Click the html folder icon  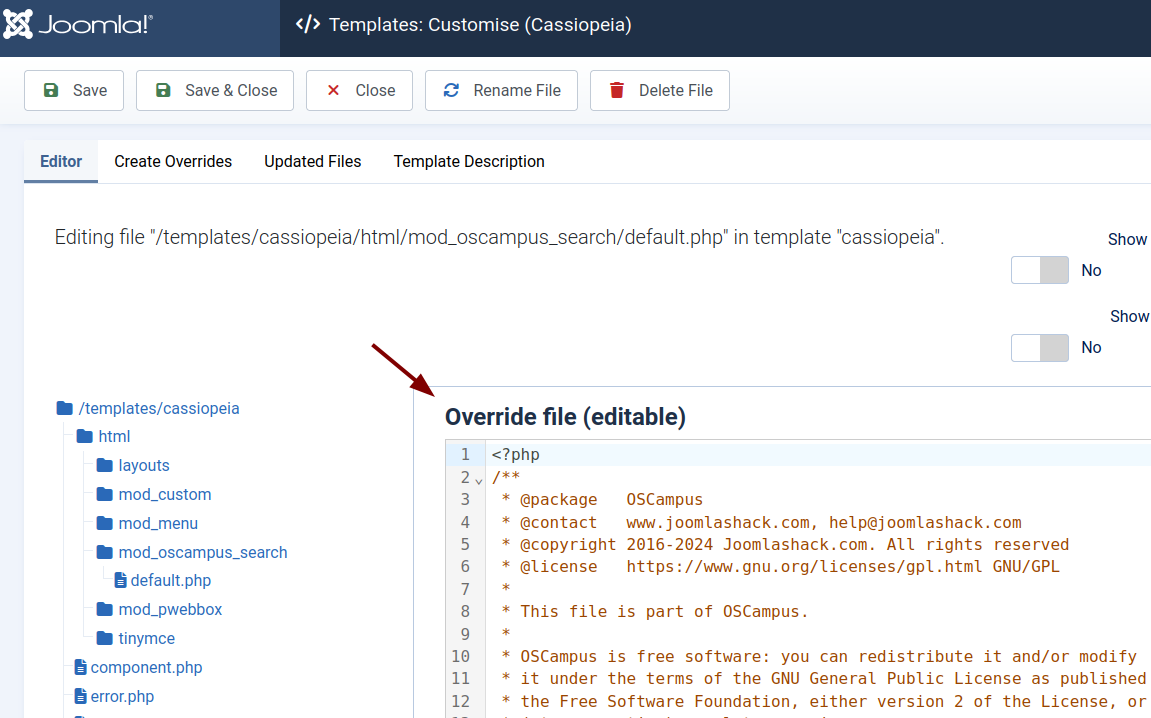click(x=85, y=436)
